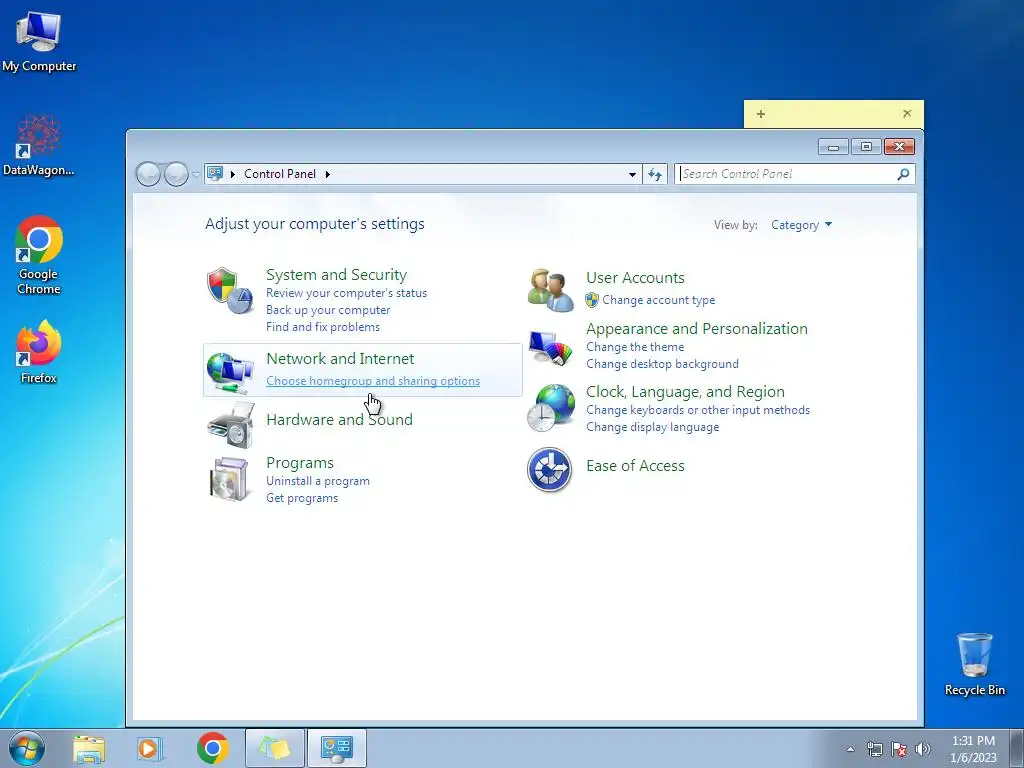Add a new sticky note with plus

[761, 114]
